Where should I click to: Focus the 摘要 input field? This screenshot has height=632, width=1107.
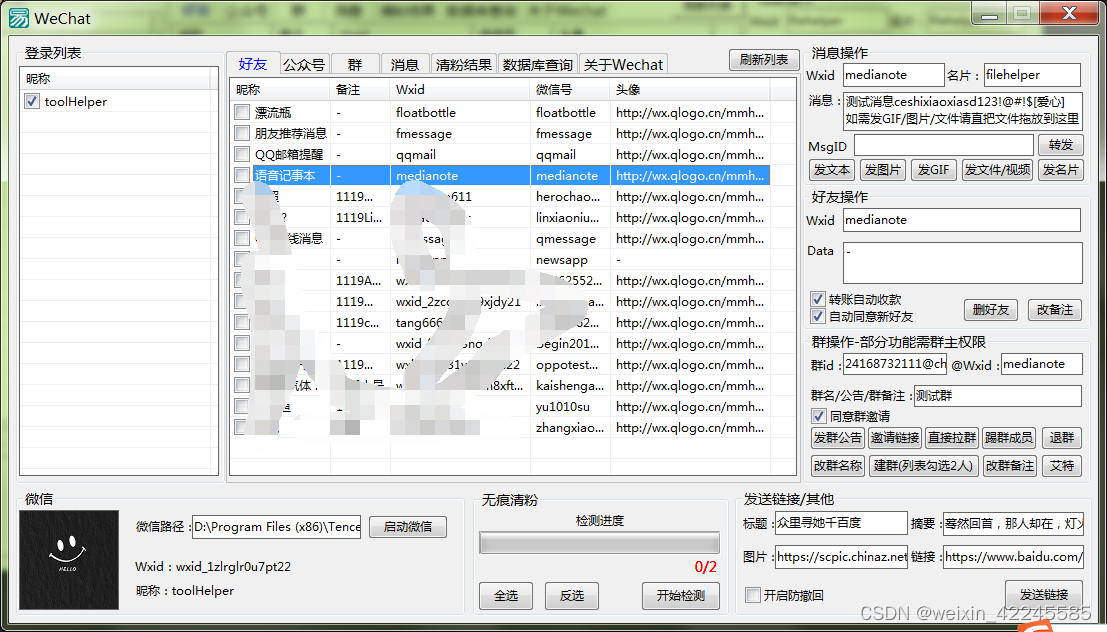[1013, 523]
